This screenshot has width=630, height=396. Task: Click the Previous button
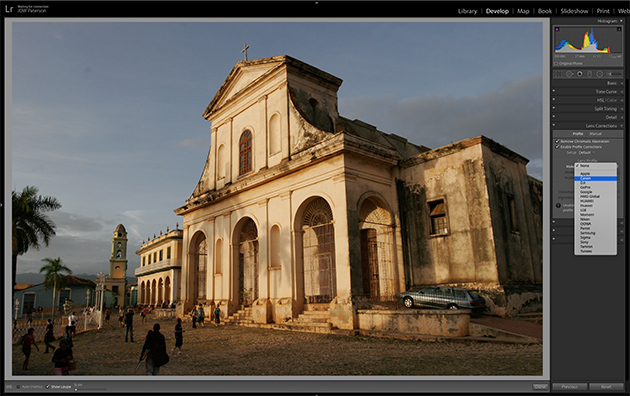569,387
